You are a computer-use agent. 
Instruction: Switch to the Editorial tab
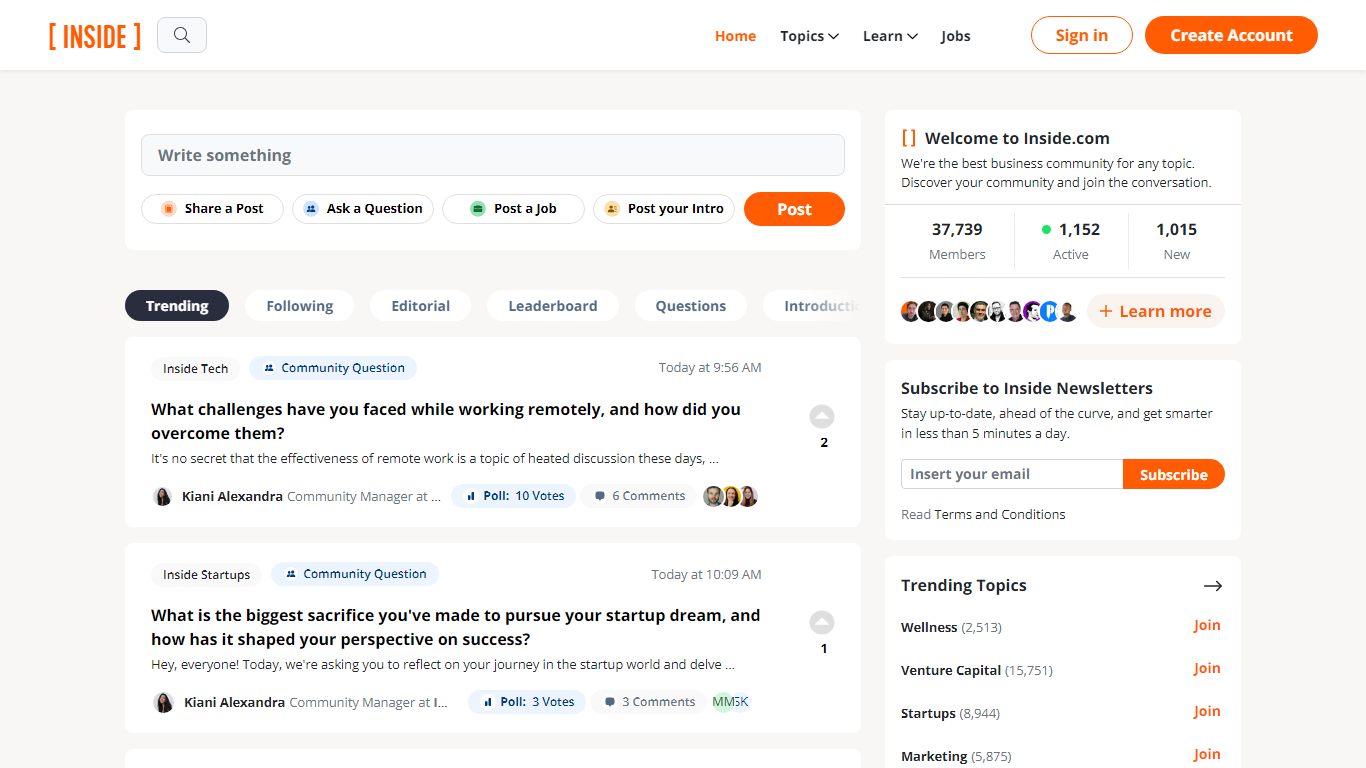click(420, 306)
